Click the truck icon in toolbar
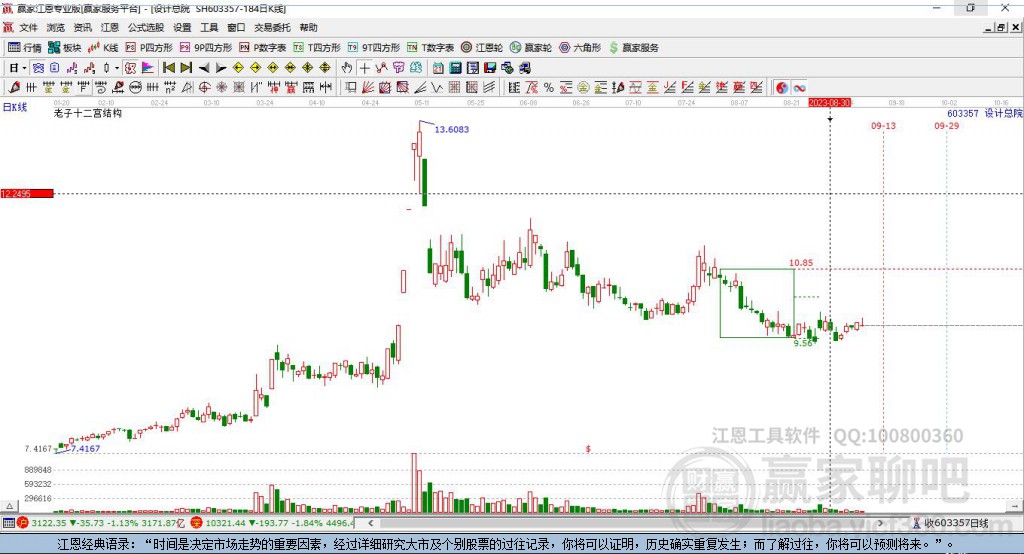The image size is (1024, 554). [524, 68]
